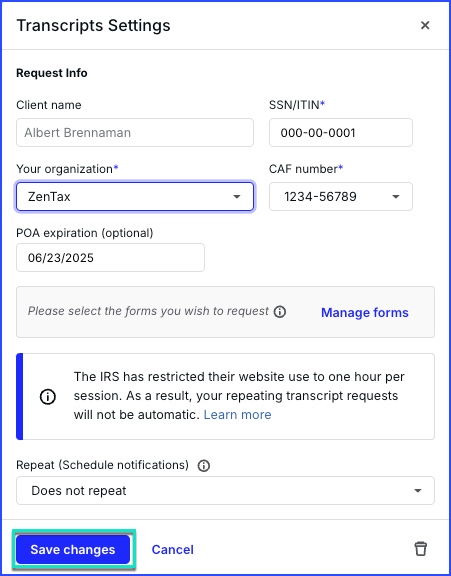Click the caret arrow in the Does not repeat dropdown
This screenshot has height=576, width=451.
point(418,491)
